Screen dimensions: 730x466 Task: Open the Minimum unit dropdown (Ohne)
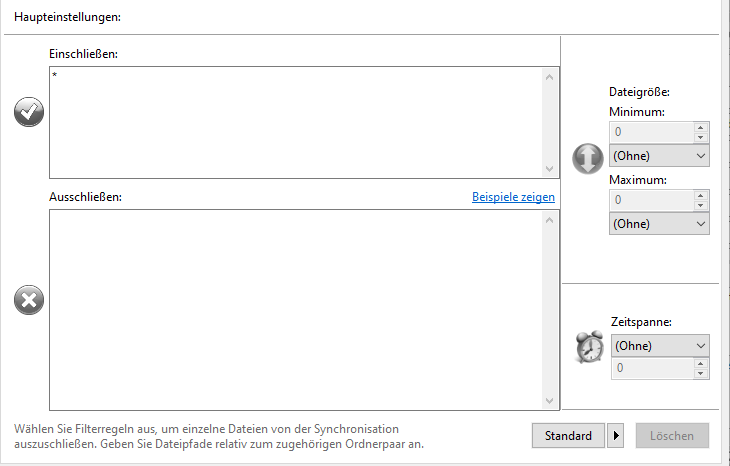(659, 155)
